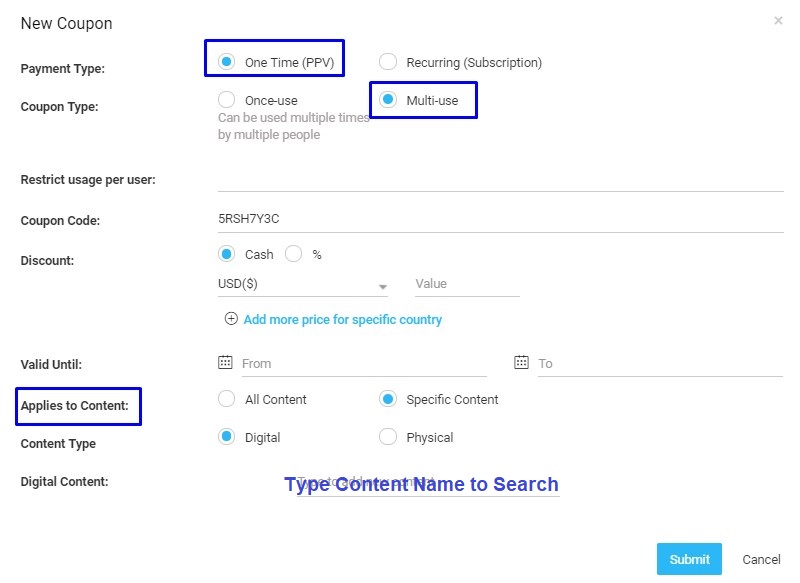The image size is (800, 583).
Task: Click the New Coupon title
Action: tap(66, 23)
